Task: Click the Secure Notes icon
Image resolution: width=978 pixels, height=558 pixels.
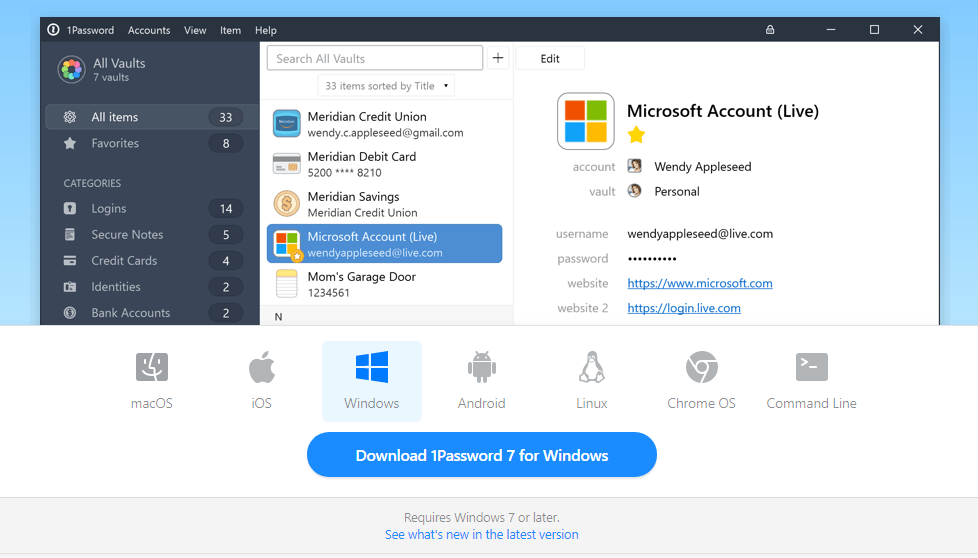Action: tap(70, 234)
